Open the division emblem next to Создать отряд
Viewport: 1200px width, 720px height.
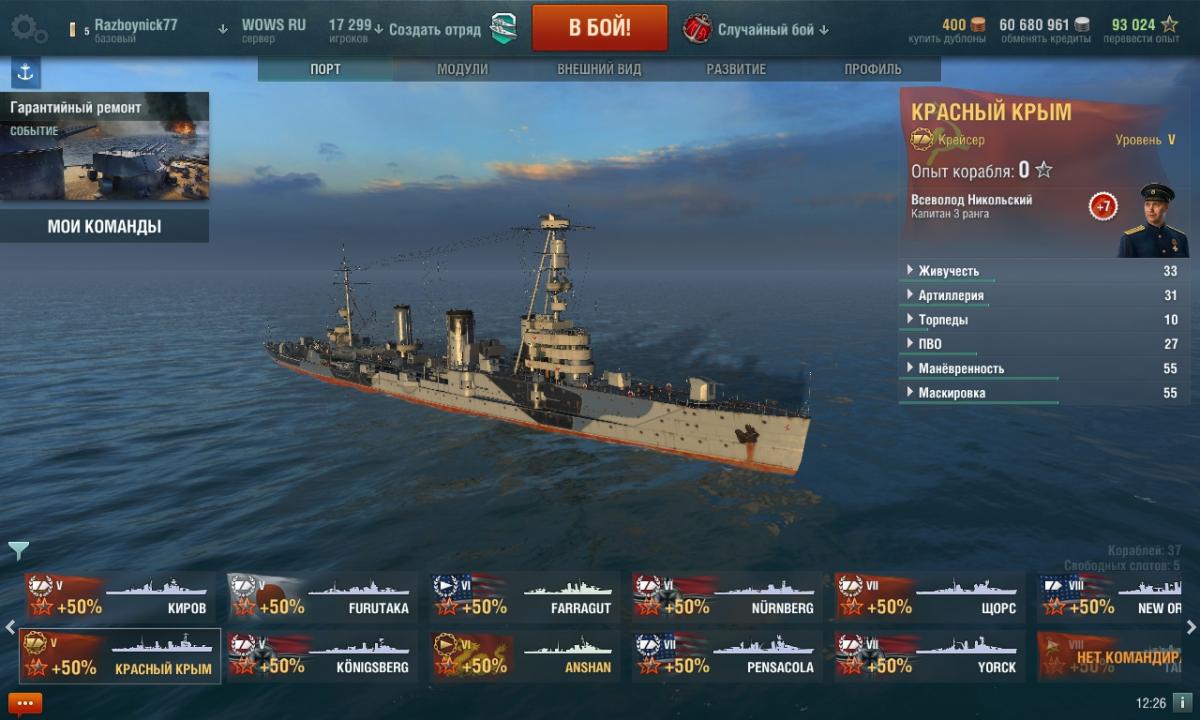pyautogui.click(x=503, y=28)
